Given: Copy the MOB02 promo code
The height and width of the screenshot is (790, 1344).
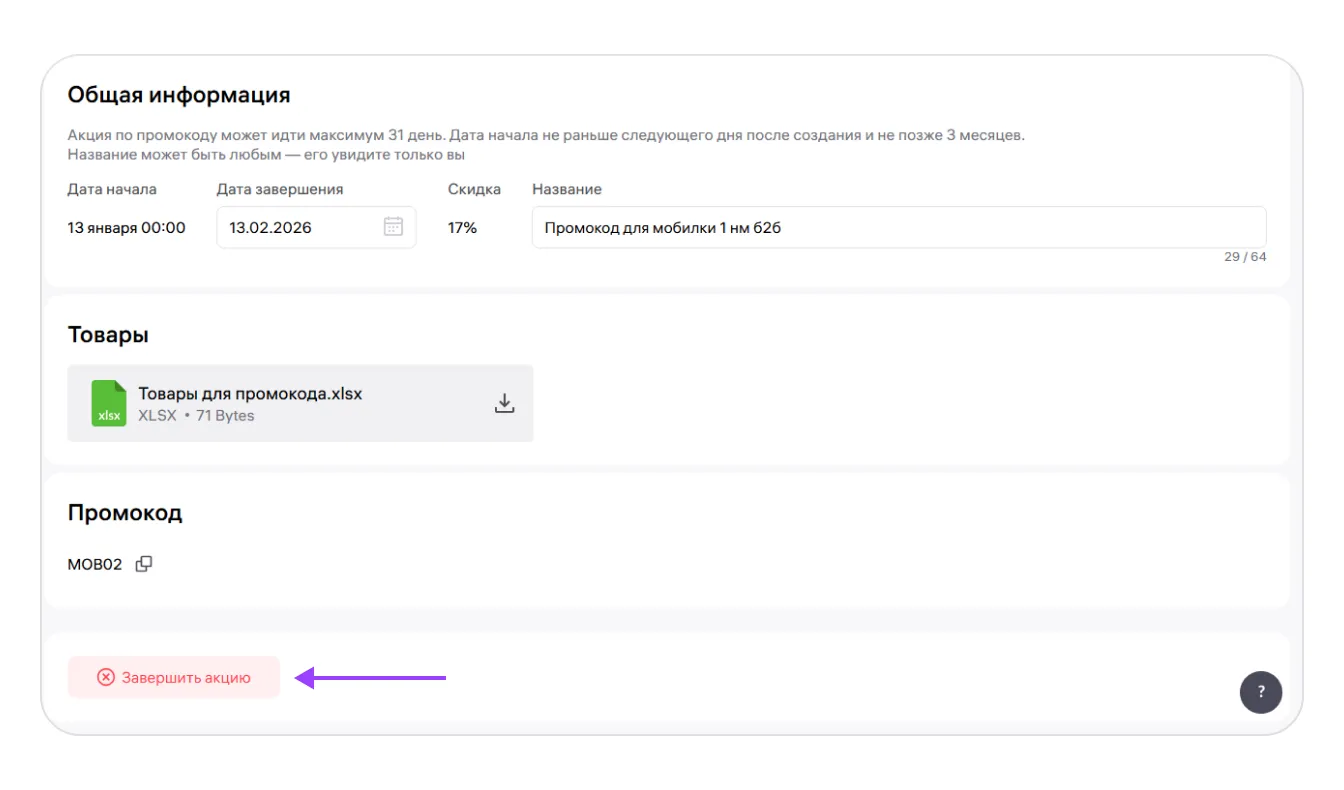Looking at the screenshot, I should pos(144,564).
